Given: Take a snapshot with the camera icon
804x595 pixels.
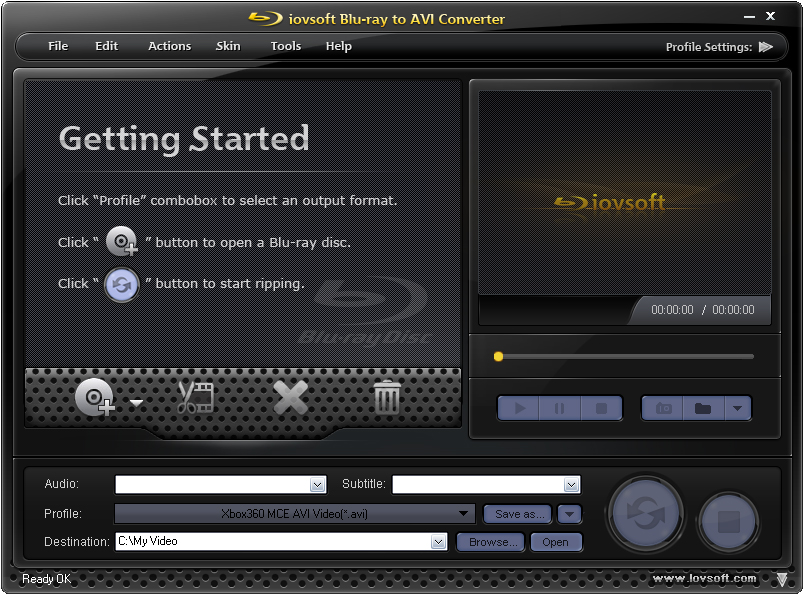Looking at the screenshot, I should [662, 408].
